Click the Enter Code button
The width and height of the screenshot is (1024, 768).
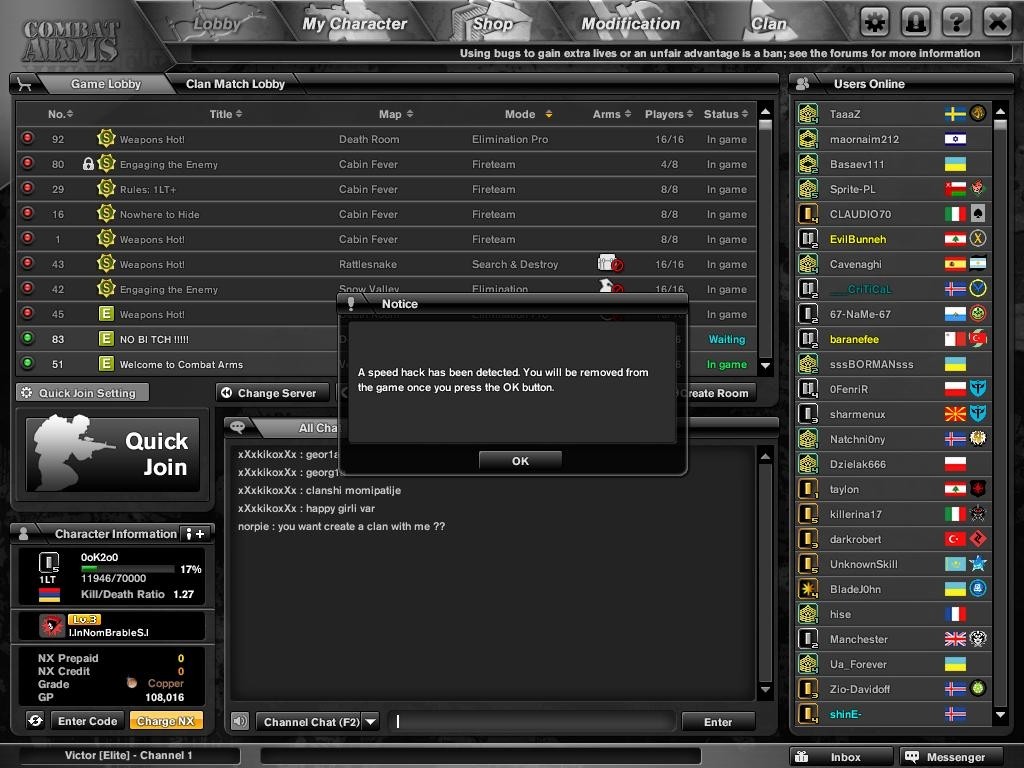[x=88, y=720]
